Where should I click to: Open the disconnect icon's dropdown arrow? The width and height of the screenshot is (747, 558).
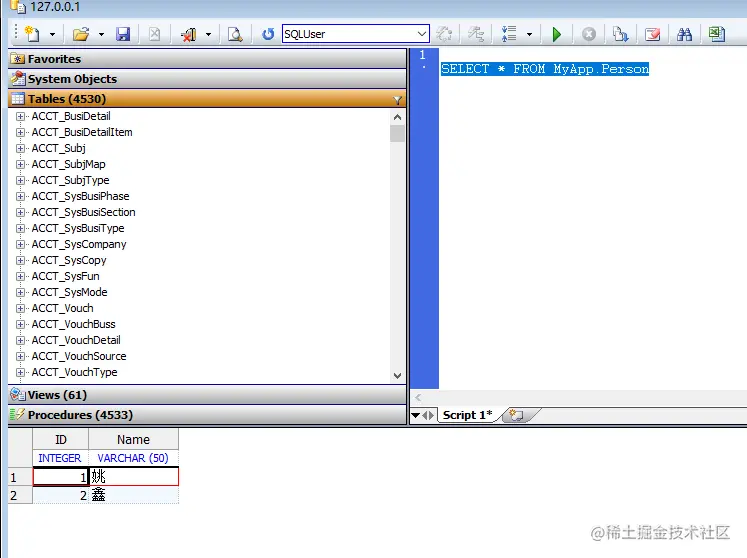point(208,34)
